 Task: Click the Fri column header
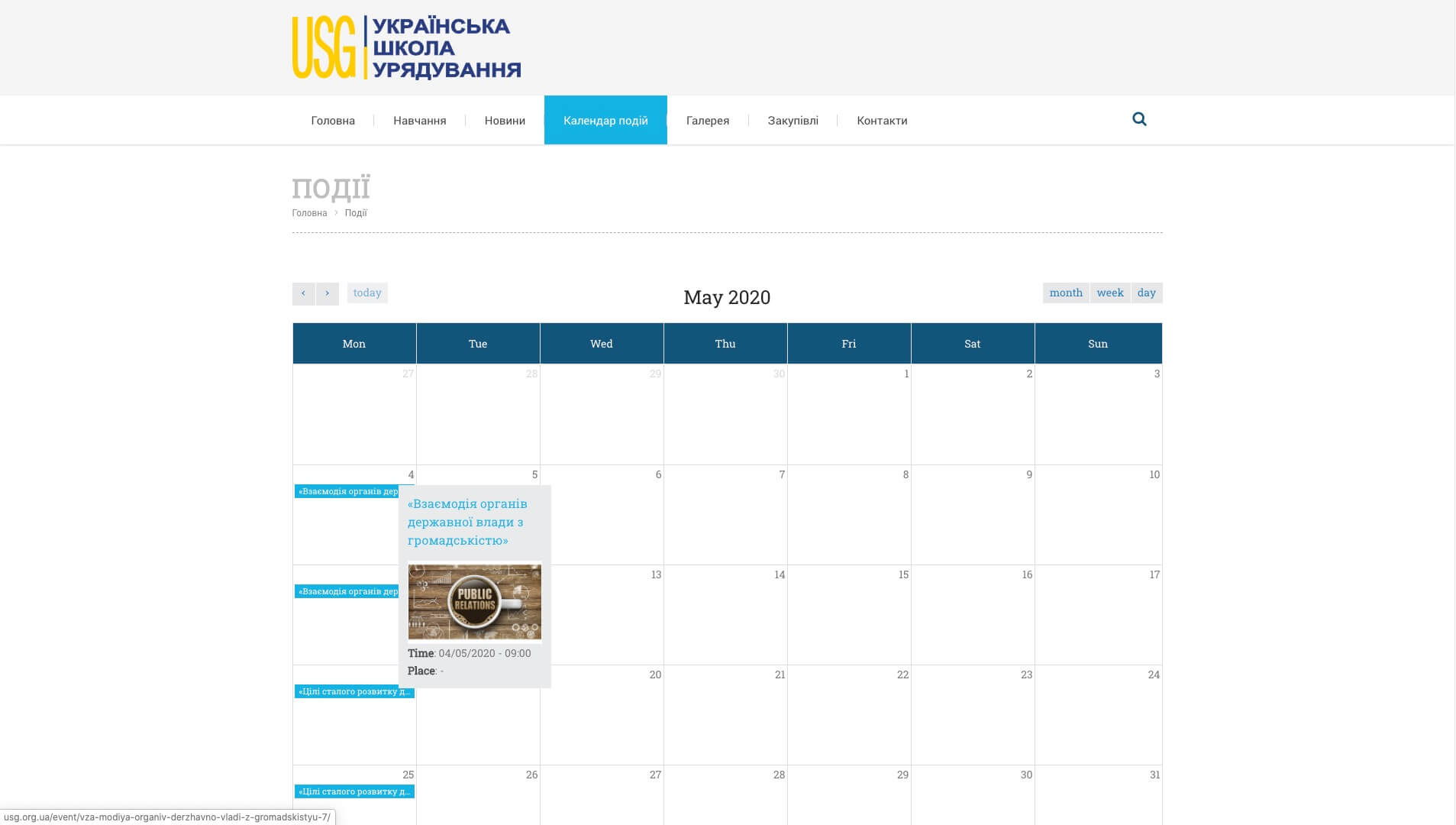pyautogui.click(x=849, y=344)
